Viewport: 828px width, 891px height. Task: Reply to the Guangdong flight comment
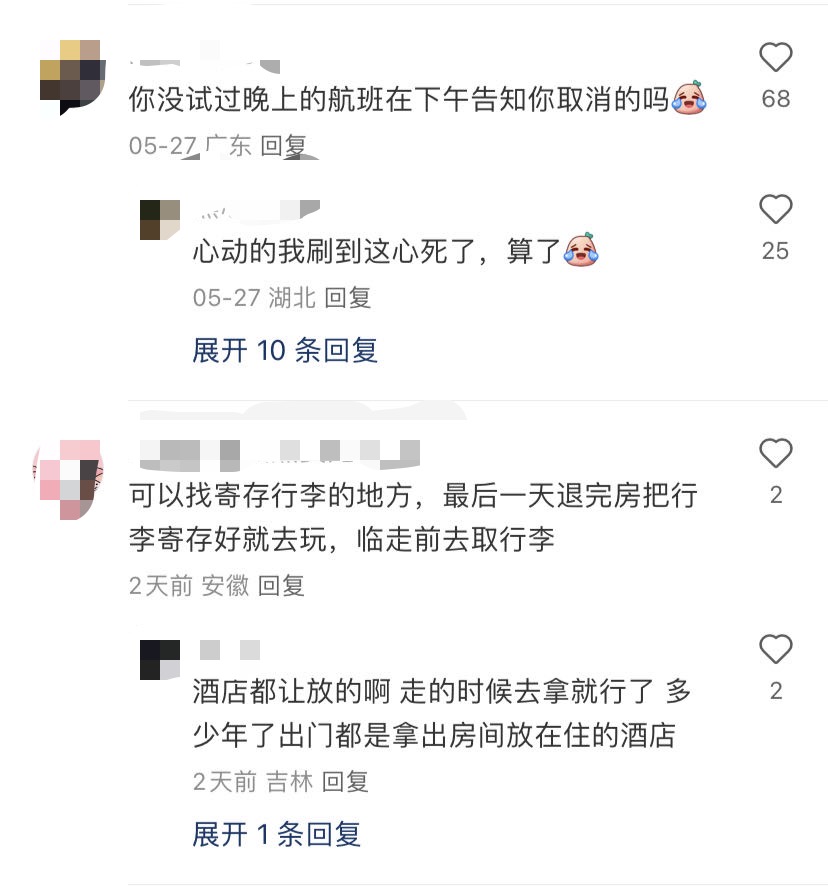tap(283, 146)
